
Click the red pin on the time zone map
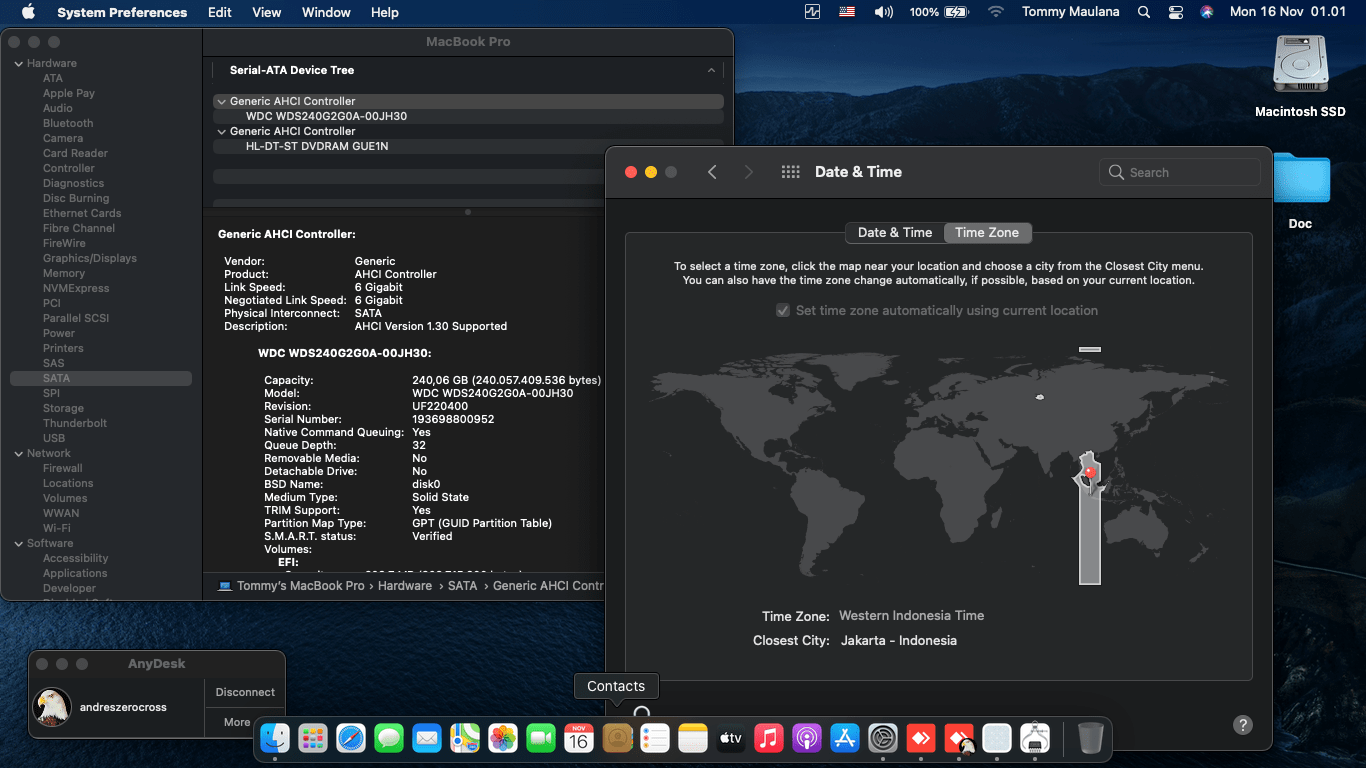click(x=1090, y=471)
